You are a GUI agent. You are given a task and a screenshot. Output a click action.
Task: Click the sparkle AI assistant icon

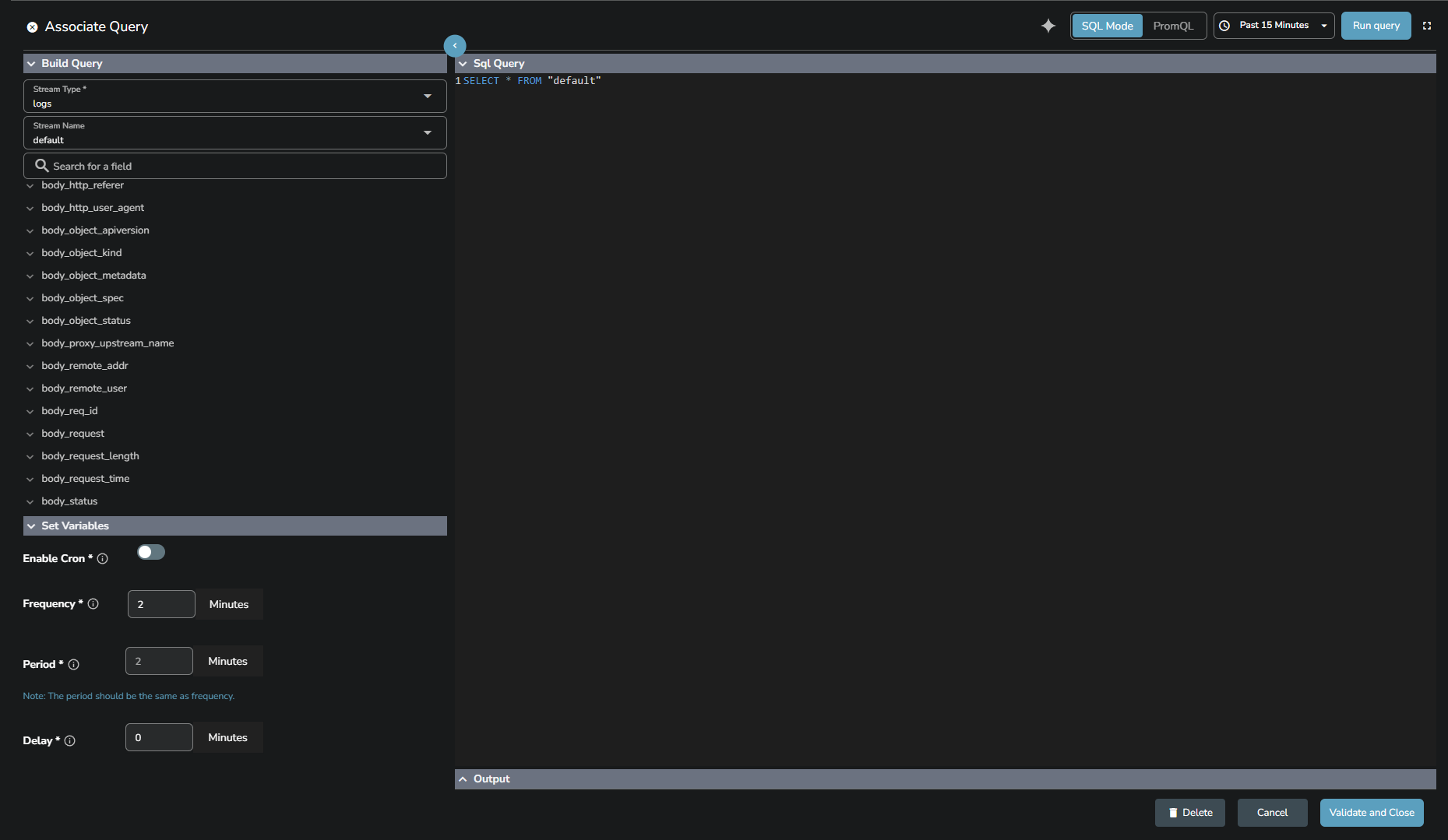tap(1048, 26)
